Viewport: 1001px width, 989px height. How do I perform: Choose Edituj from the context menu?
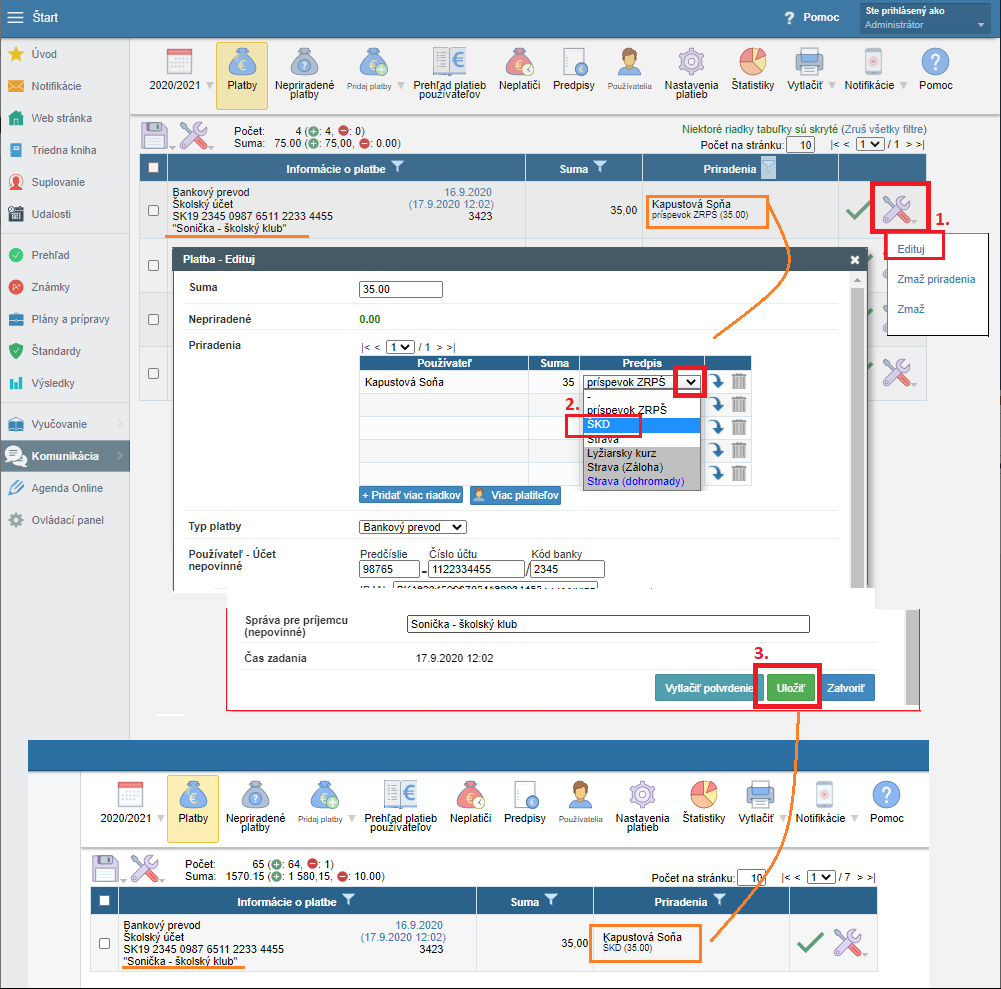pos(910,249)
